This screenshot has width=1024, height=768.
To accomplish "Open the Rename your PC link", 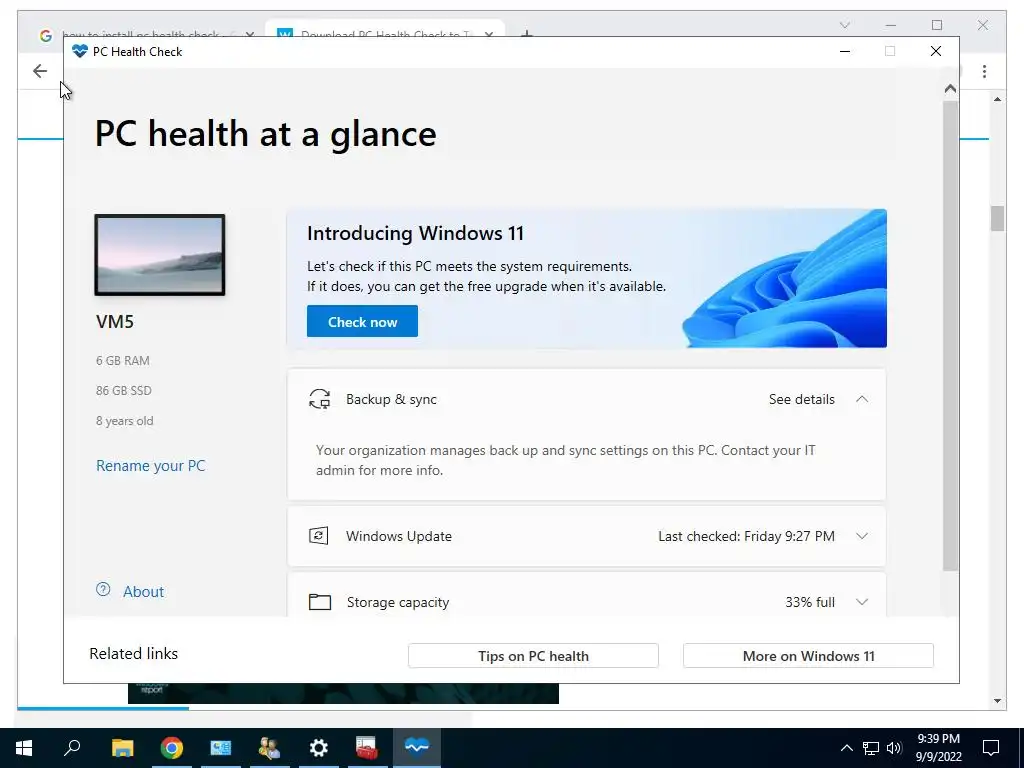I will pyautogui.click(x=150, y=466).
